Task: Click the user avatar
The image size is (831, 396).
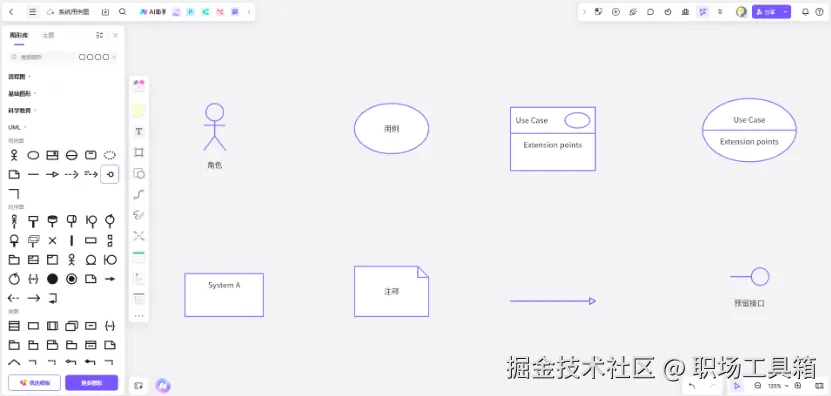Action: pyautogui.click(x=741, y=12)
